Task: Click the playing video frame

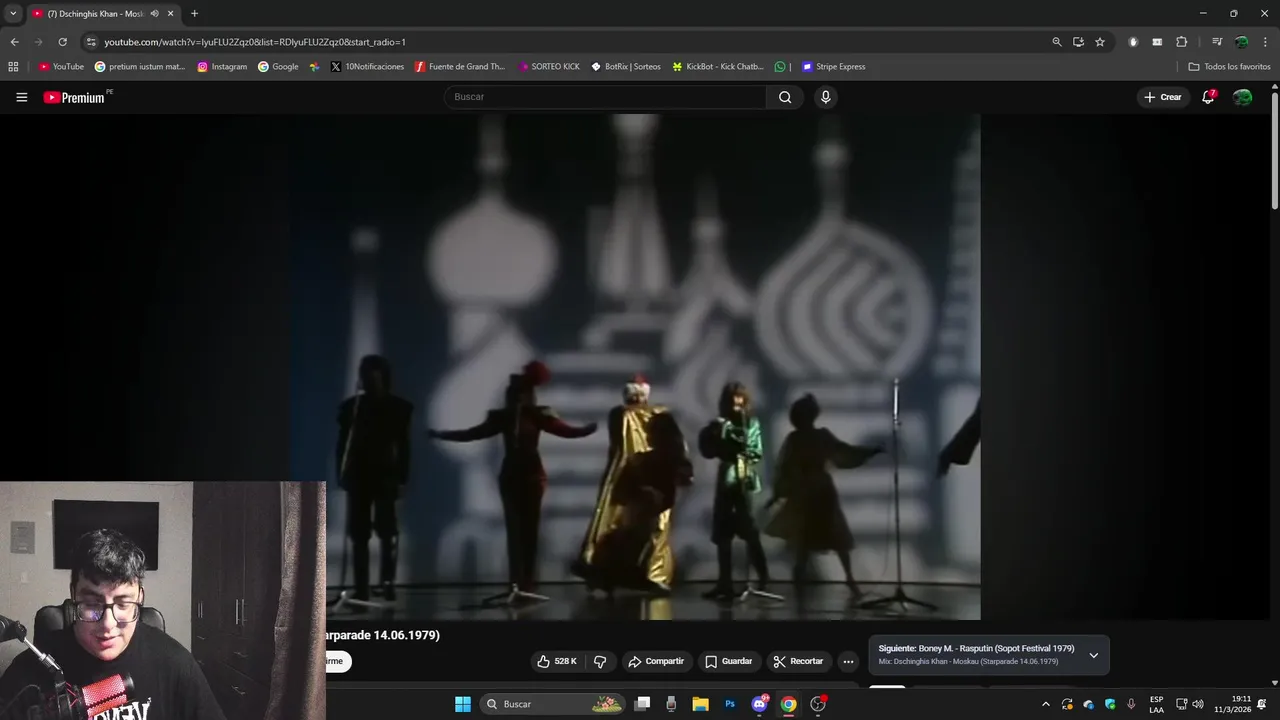Action: [635, 366]
